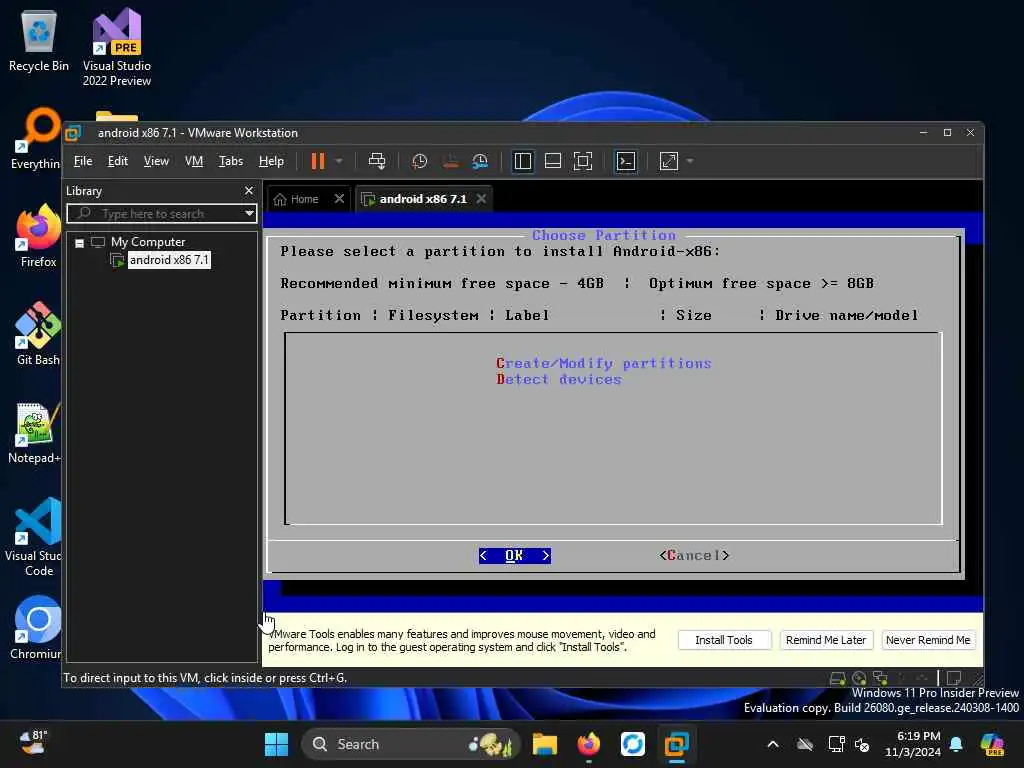Click Remind Me Later button
This screenshot has height=768, width=1024.
click(825, 640)
